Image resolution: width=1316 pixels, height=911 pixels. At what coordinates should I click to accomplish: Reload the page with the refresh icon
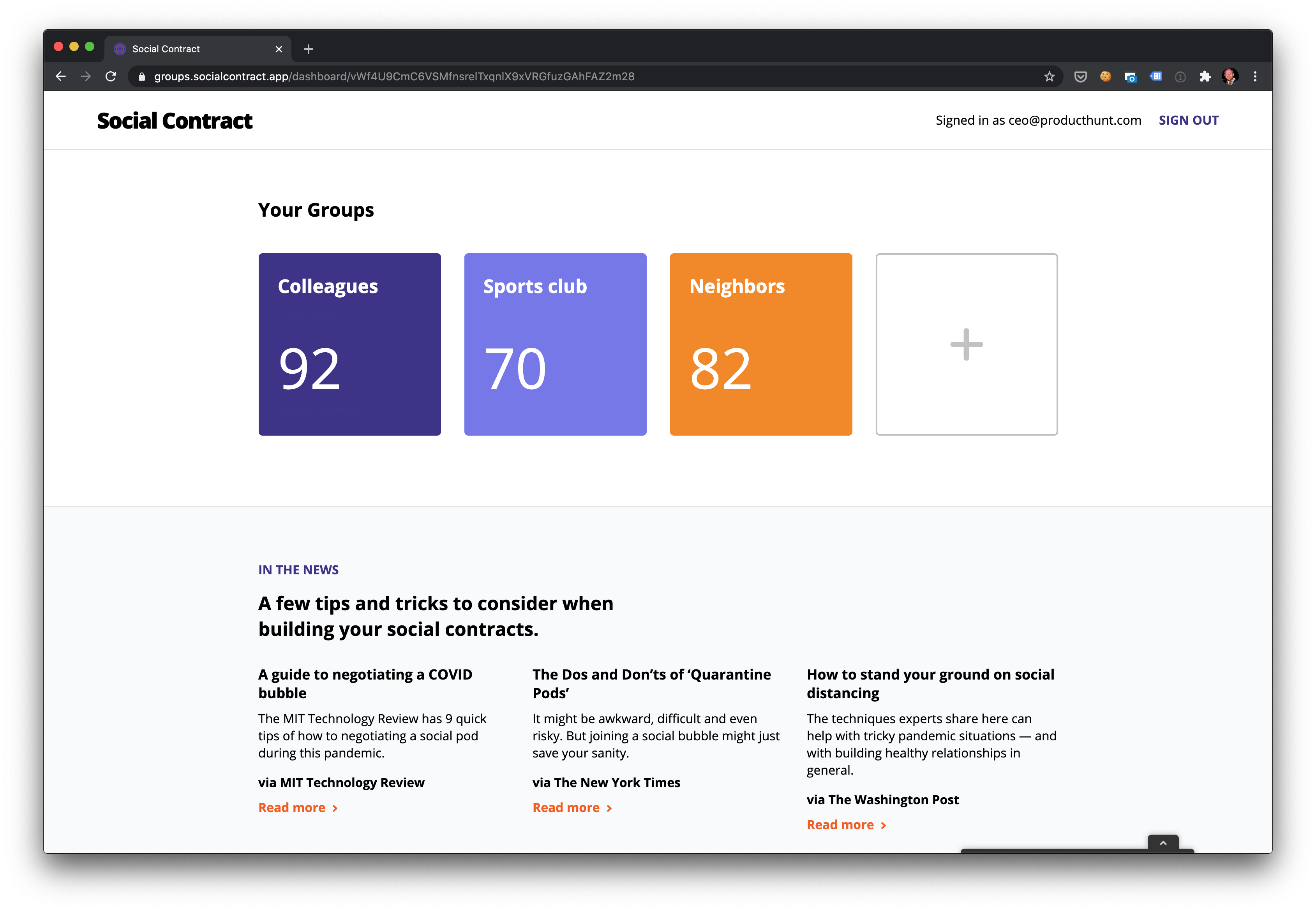(x=111, y=76)
